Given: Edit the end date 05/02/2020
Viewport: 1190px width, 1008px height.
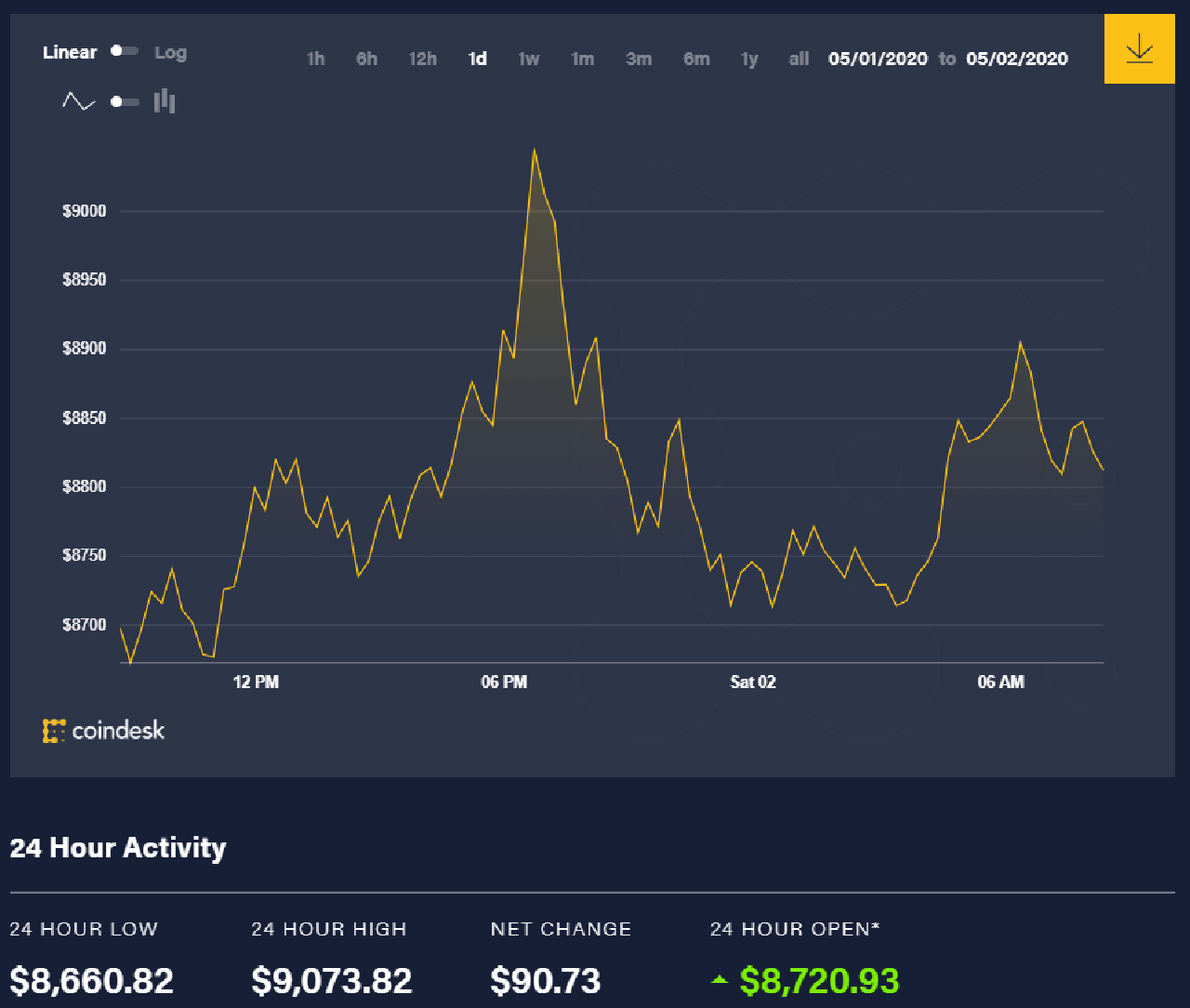Looking at the screenshot, I should click(1017, 59).
